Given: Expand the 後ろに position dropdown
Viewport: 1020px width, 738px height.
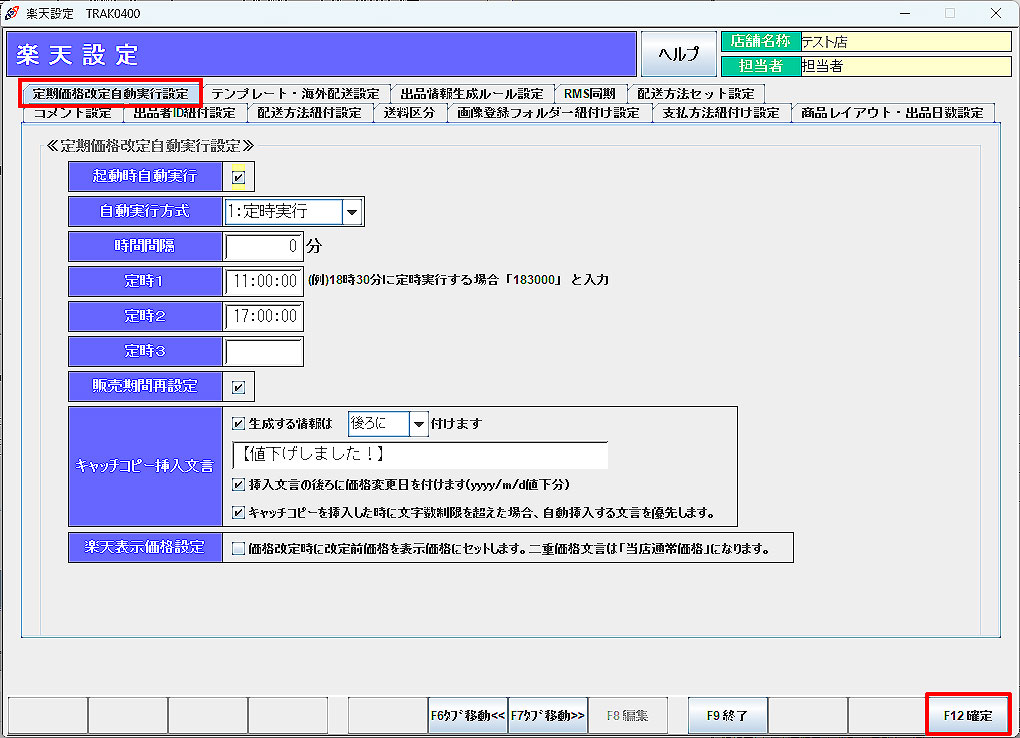Looking at the screenshot, I should 418,424.
